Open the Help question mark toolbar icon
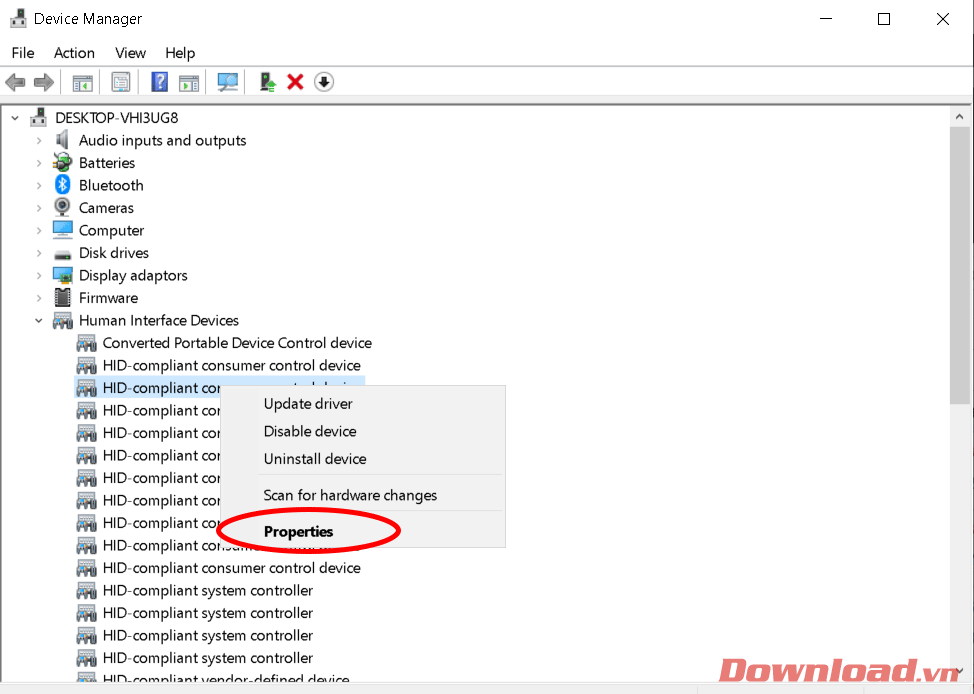This screenshot has height=694, width=974. tap(160, 82)
